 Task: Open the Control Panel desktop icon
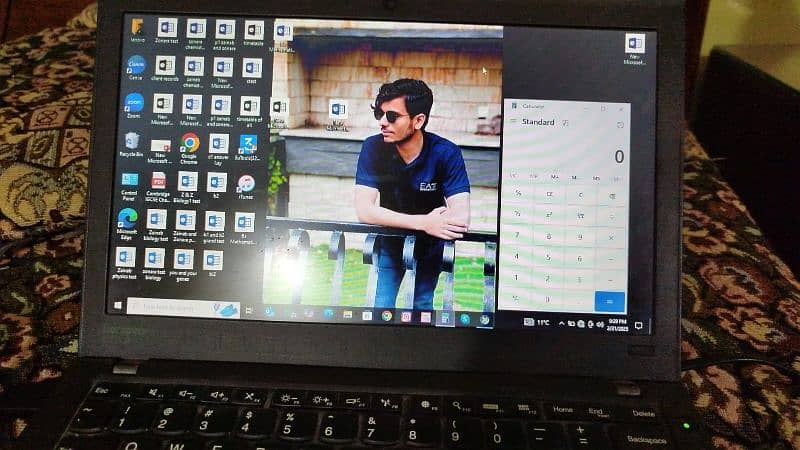[x=130, y=181]
